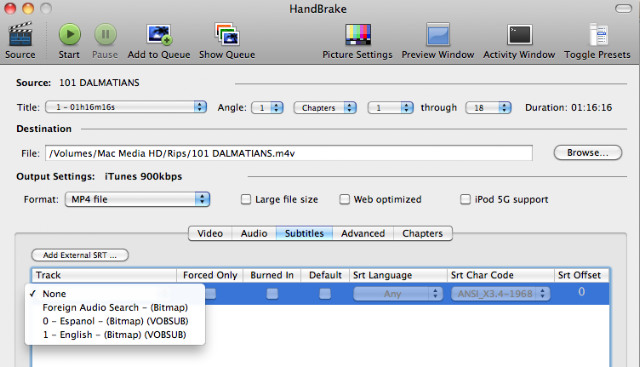Choose Foreign Audio Search - (Bitmap)
Screen dimensions: 640x367
[x=115, y=307]
